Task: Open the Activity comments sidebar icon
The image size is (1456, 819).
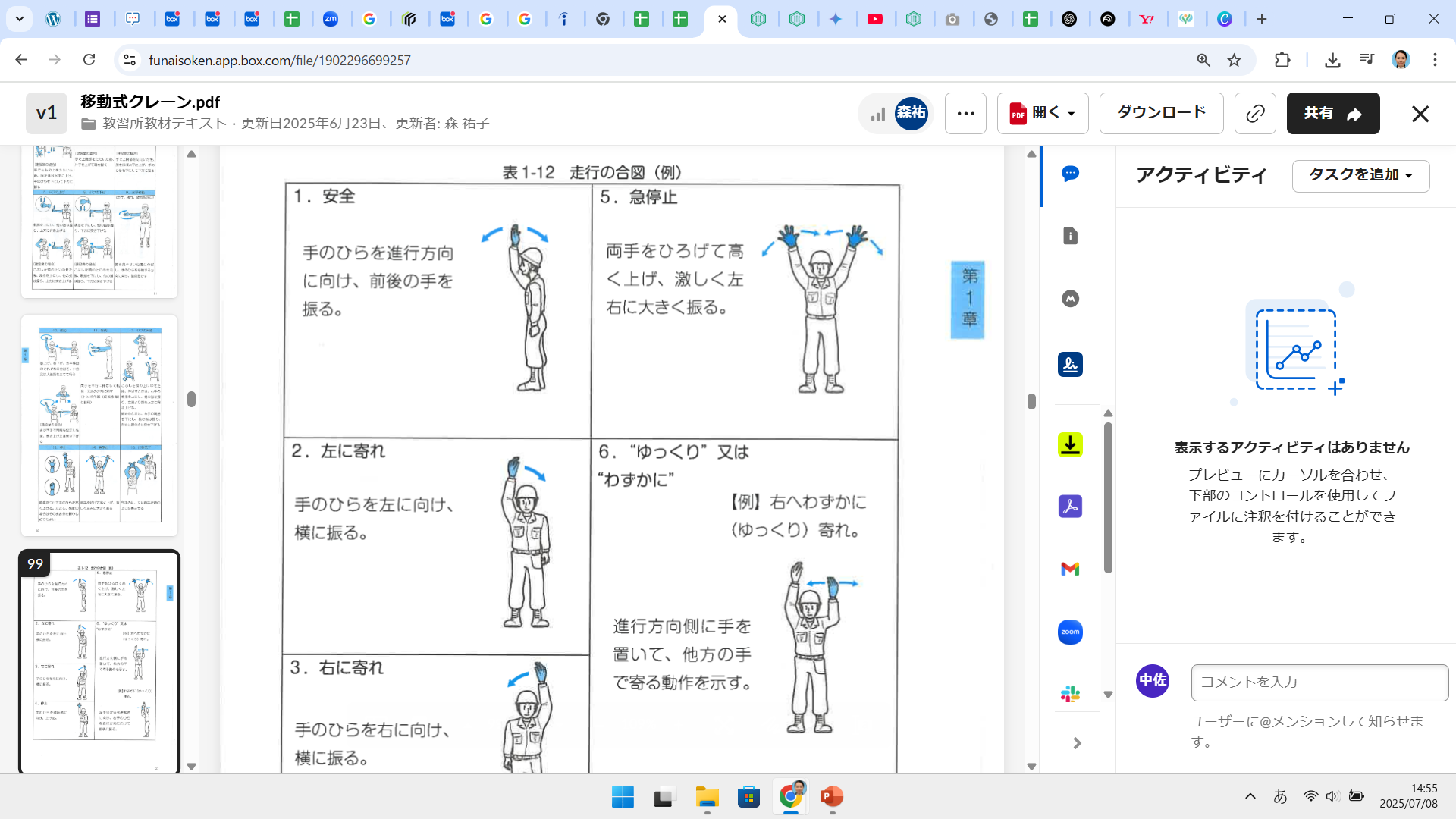Action: point(1070,174)
